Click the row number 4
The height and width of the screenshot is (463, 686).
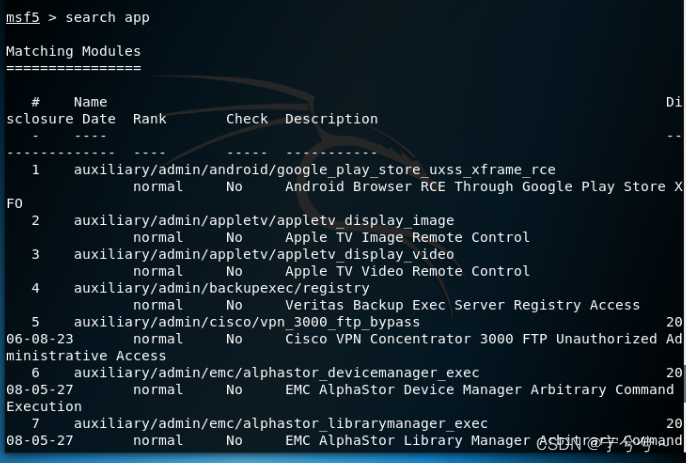[x=35, y=288]
